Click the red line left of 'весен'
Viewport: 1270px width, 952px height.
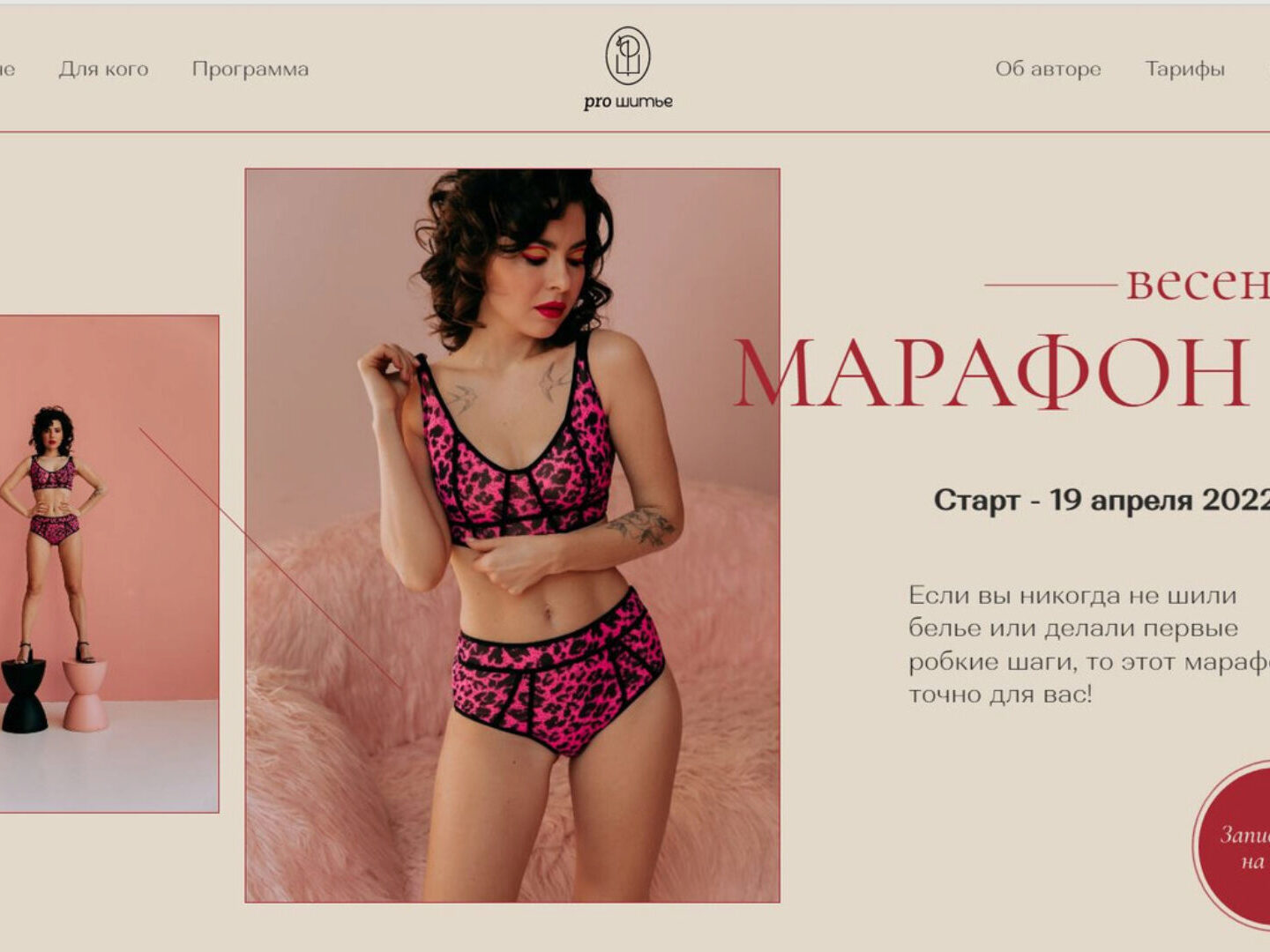pyautogui.click(x=1050, y=285)
